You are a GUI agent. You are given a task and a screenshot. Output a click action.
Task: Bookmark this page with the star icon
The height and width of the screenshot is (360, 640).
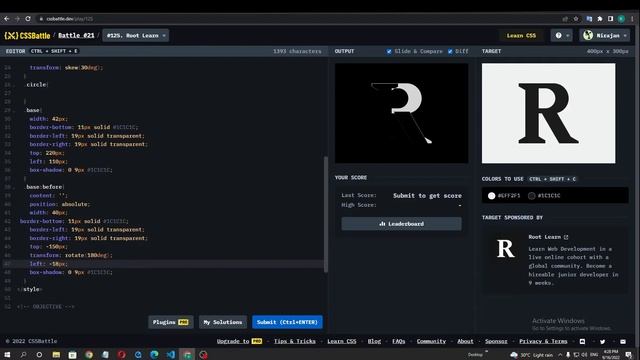coord(576,19)
